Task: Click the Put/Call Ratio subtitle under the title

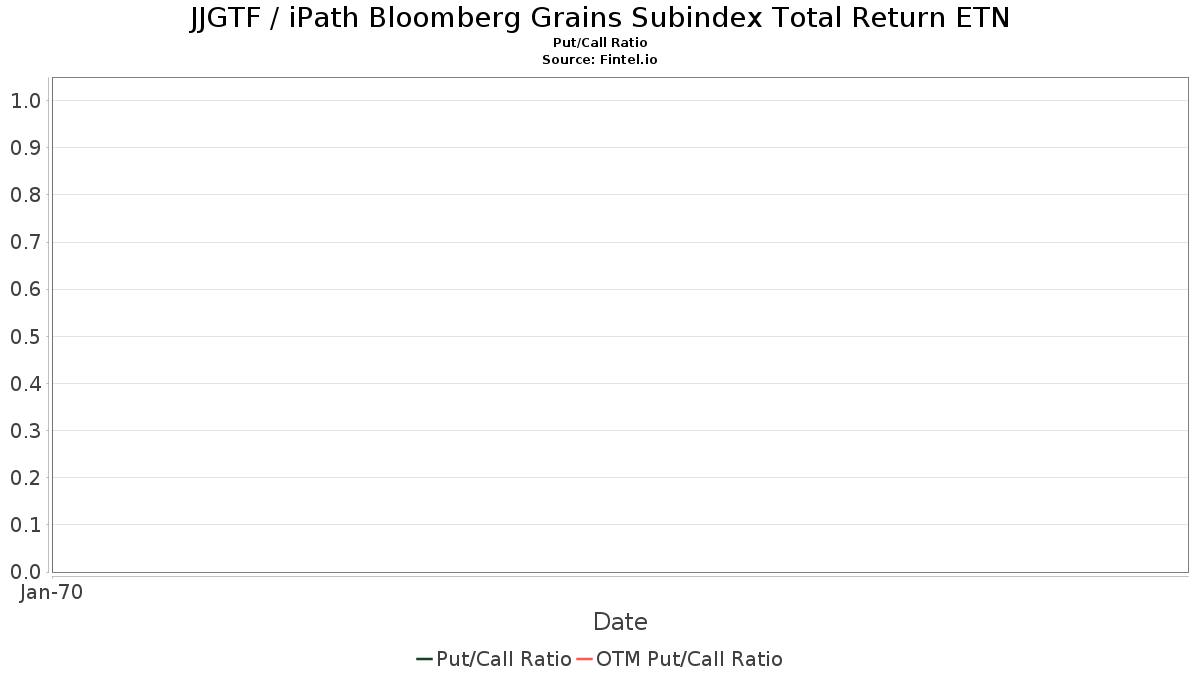Action: point(600,43)
